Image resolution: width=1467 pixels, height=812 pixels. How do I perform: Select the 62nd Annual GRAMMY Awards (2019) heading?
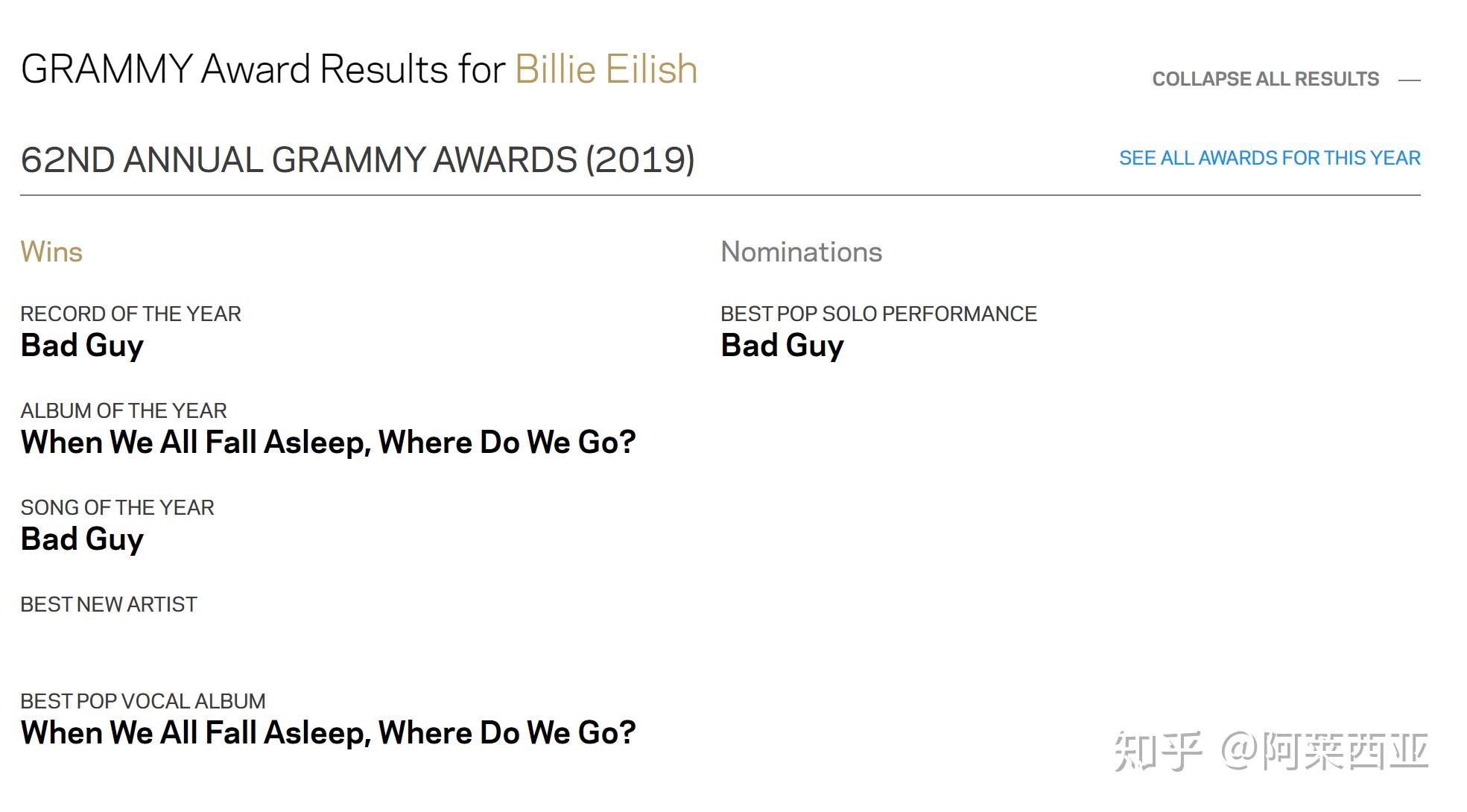coord(357,159)
